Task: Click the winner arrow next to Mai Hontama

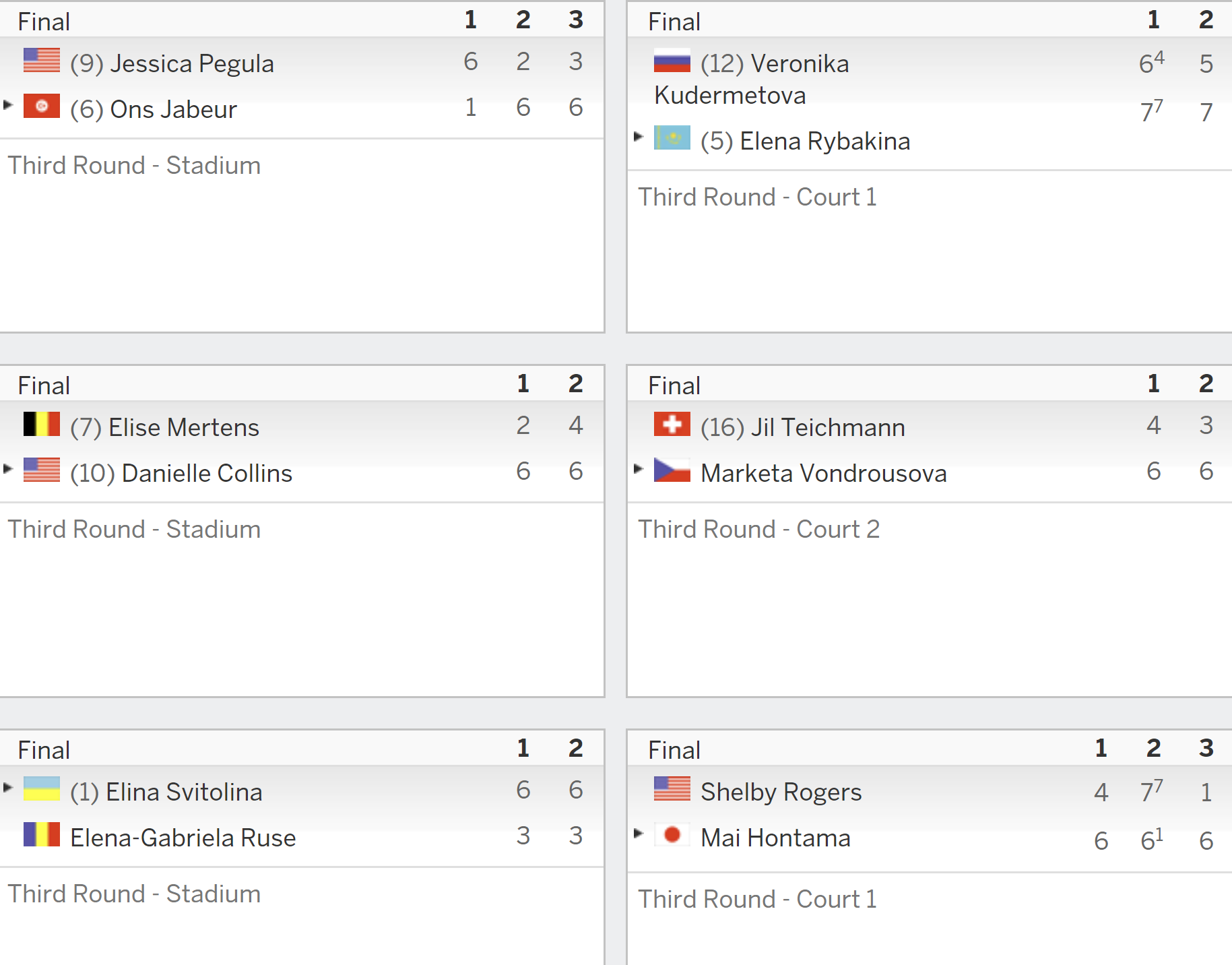Action: pyautogui.click(x=639, y=833)
